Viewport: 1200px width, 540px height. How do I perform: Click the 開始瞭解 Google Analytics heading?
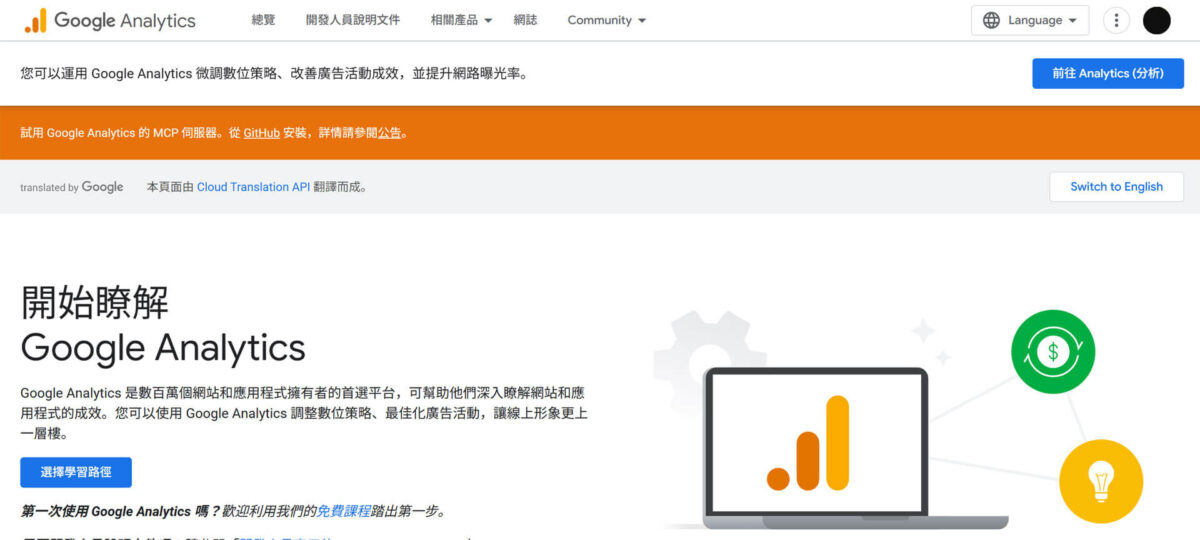click(163, 324)
